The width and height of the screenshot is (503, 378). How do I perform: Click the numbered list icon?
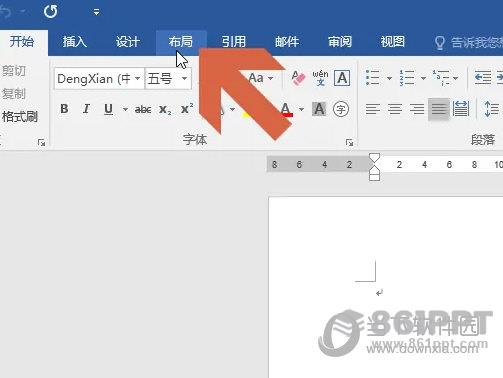click(407, 78)
